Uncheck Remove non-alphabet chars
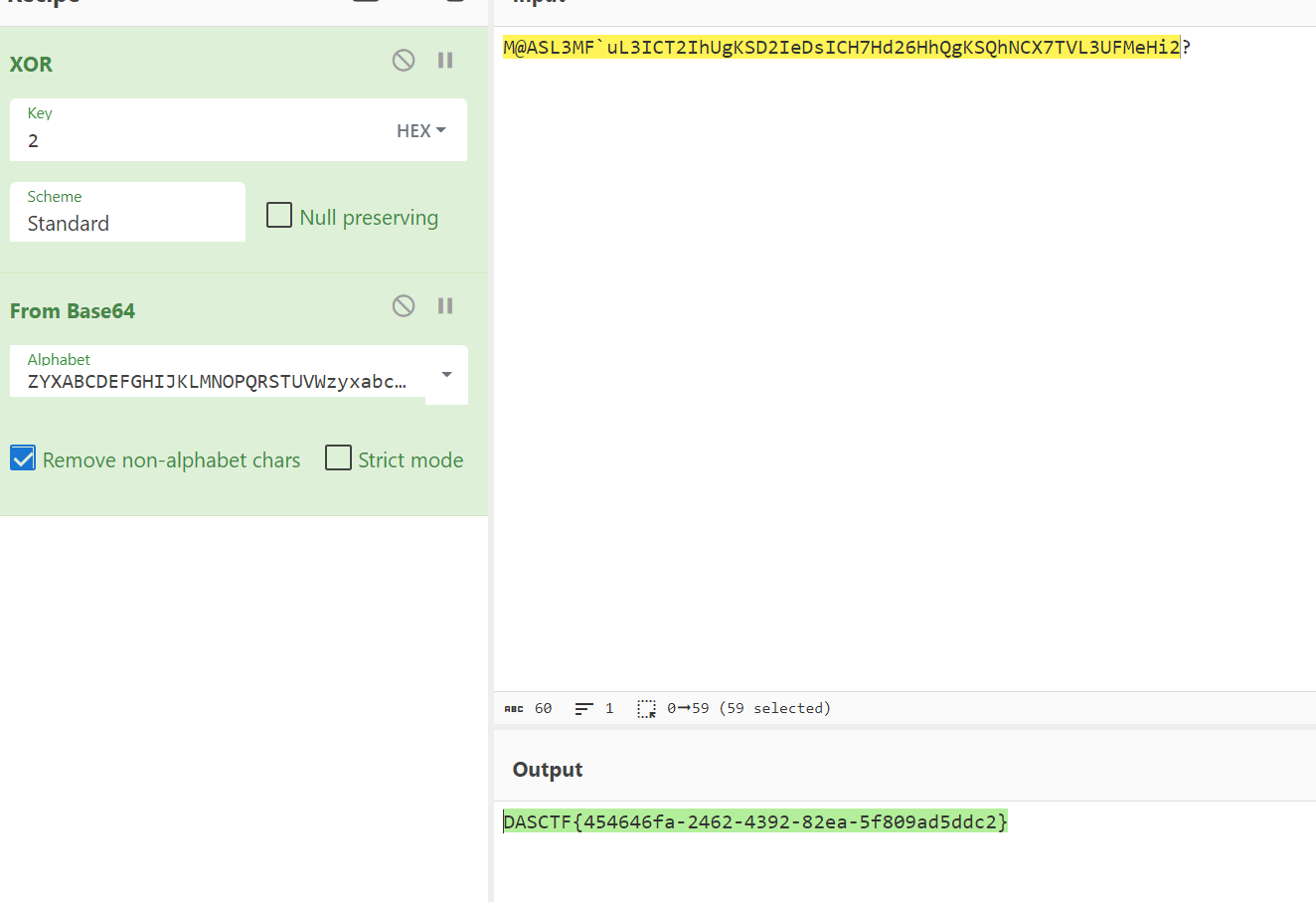Viewport: 1316px width, 902px height. (x=23, y=458)
